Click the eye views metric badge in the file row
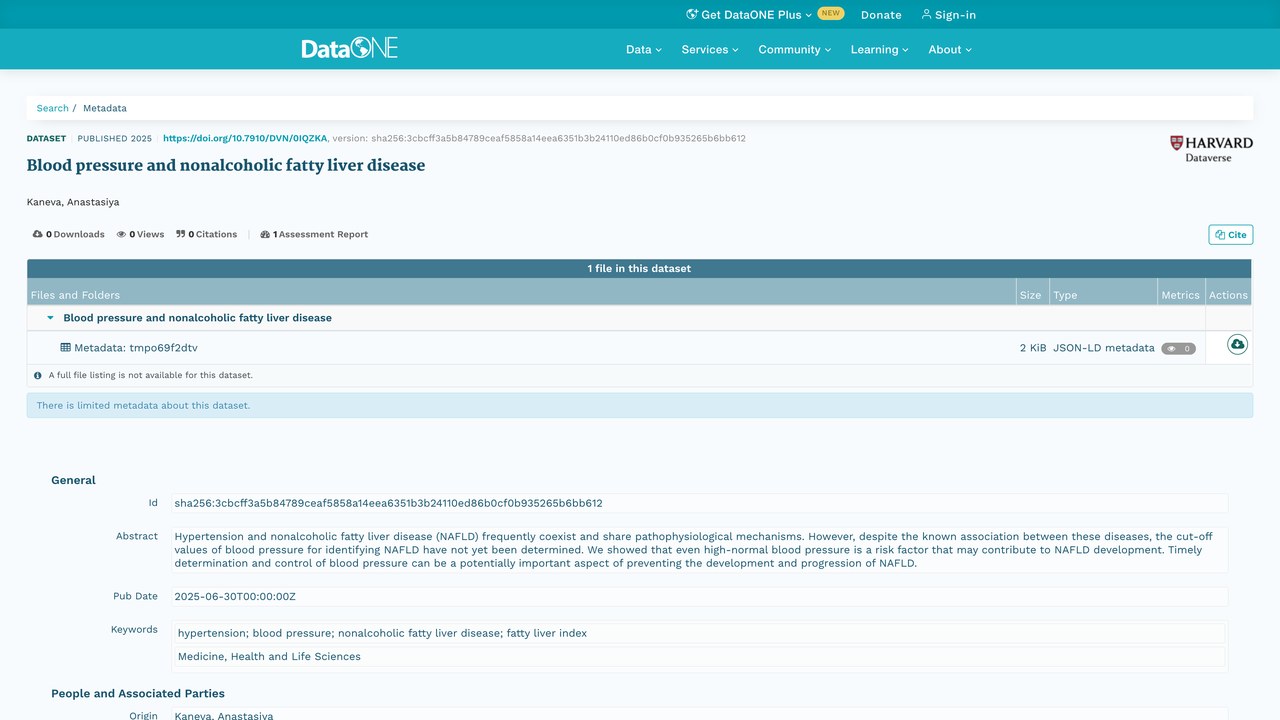The height and width of the screenshot is (720, 1280). click(1178, 349)
